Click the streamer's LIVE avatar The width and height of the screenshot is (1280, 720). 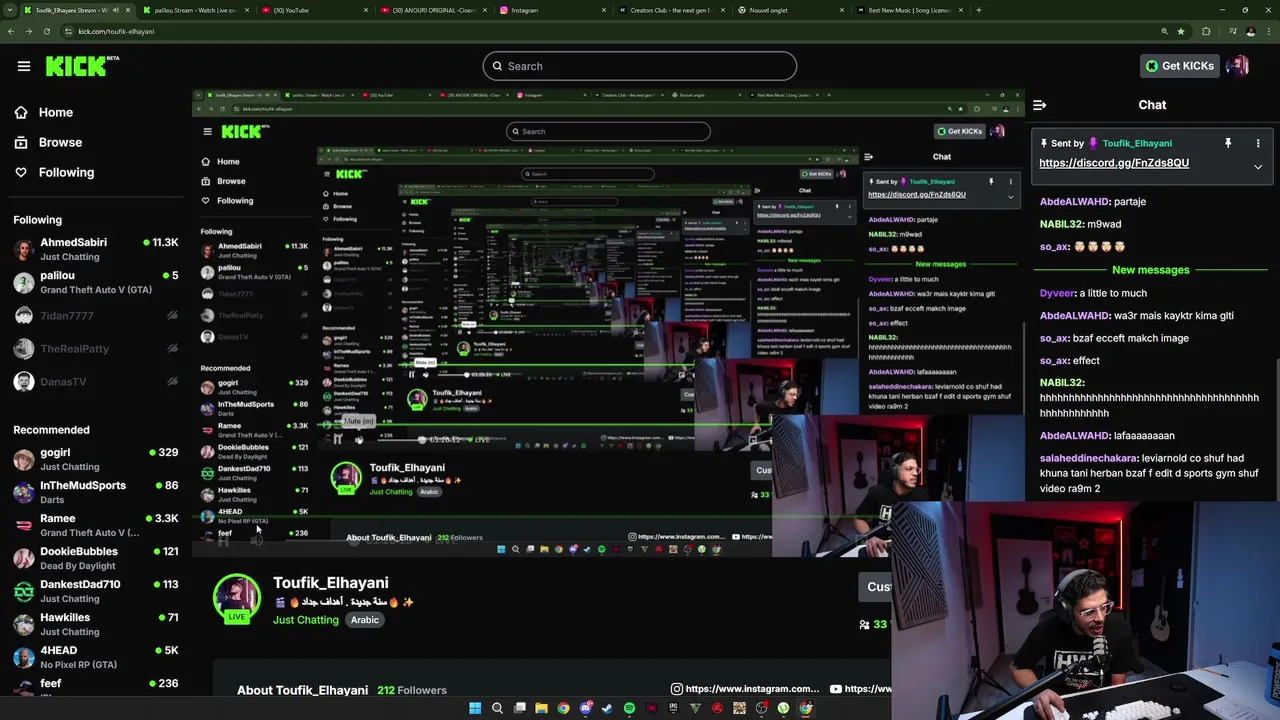coord(237,598)
